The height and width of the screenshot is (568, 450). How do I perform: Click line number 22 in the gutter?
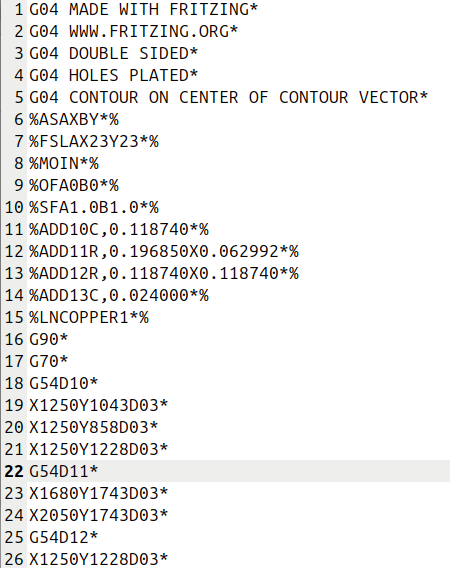[14, 471]
